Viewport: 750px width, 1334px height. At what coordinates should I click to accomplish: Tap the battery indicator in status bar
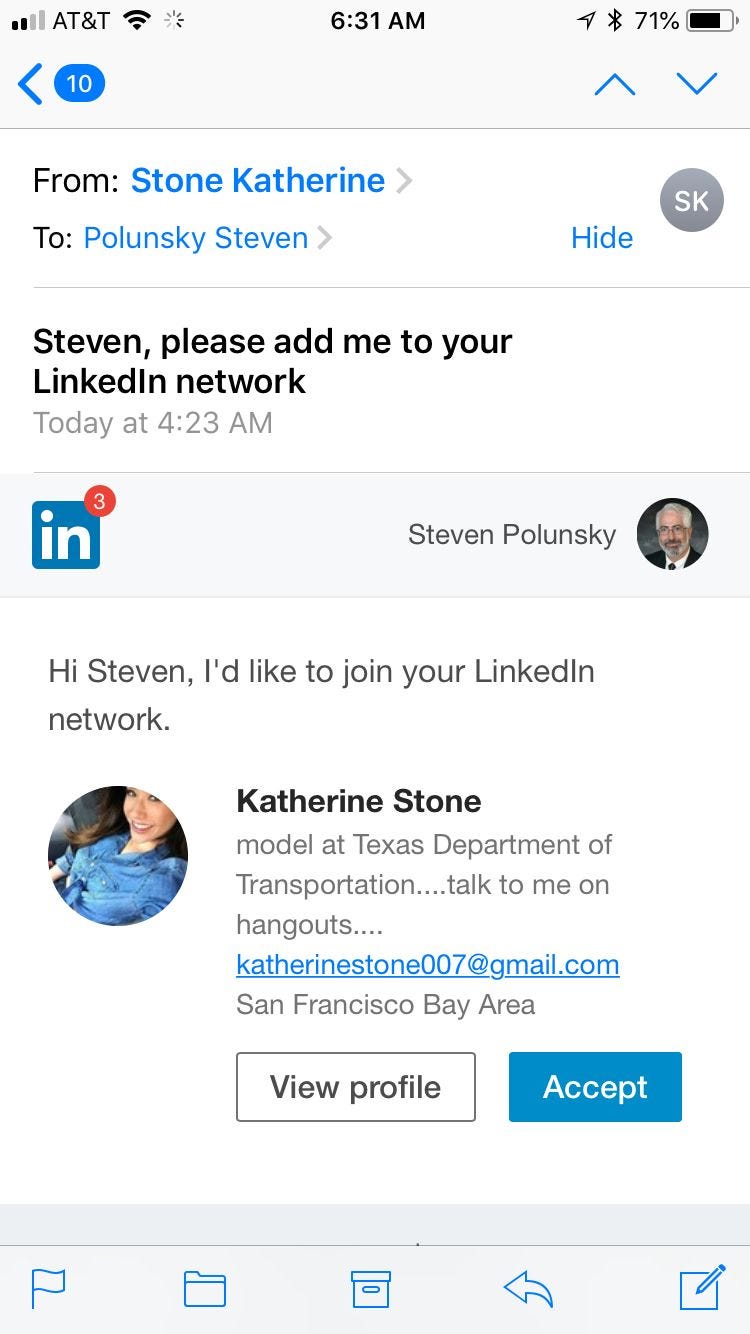[711, 21]
